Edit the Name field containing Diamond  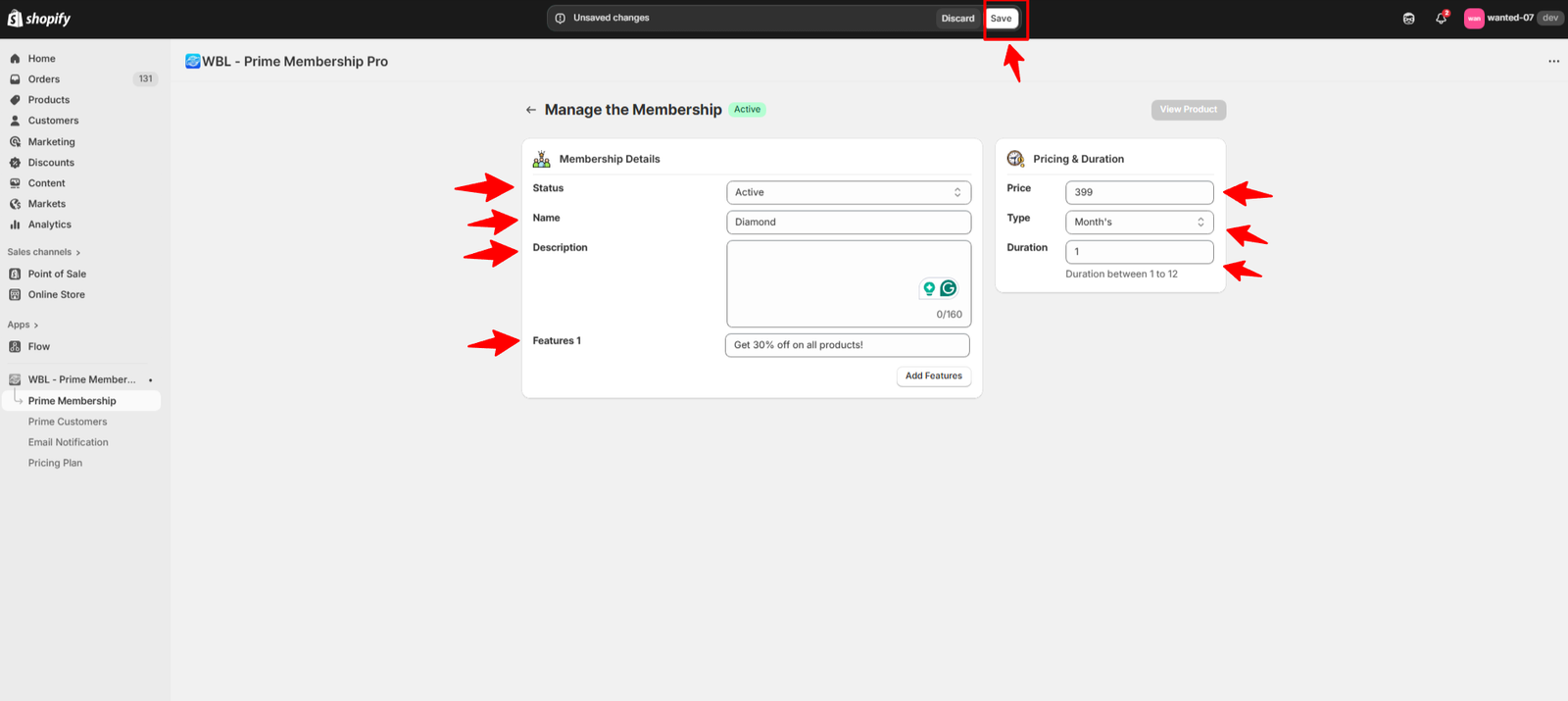click(849, 223)
